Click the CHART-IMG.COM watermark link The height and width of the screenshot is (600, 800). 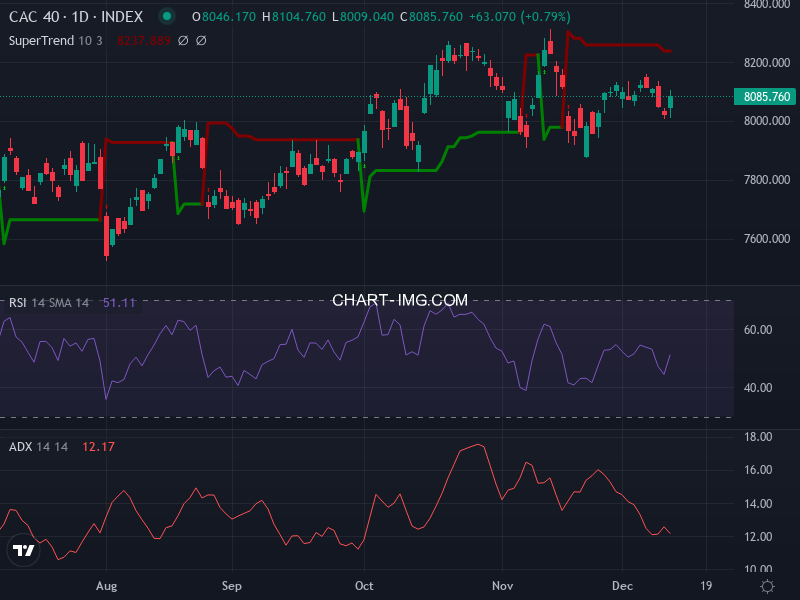tap(400, 300)
